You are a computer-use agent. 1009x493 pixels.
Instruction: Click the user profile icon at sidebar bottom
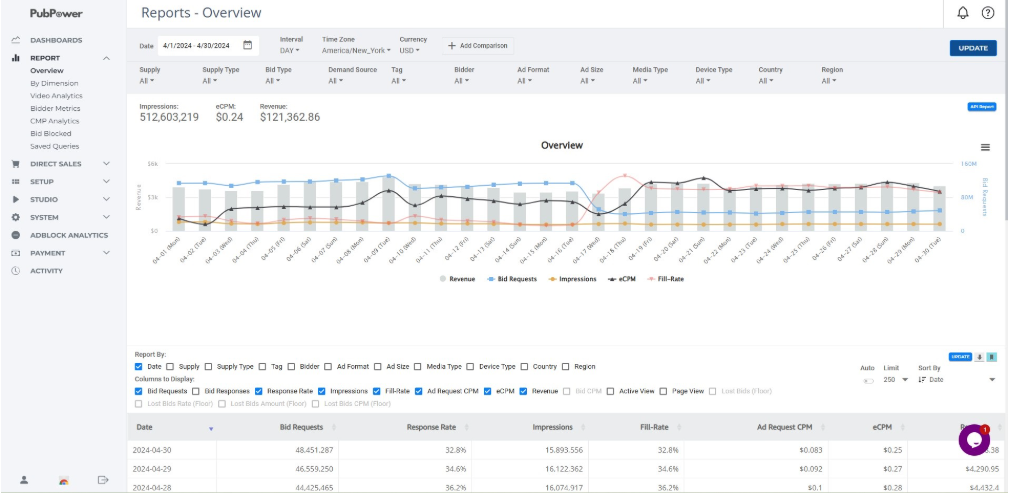[x=24, y=480]
